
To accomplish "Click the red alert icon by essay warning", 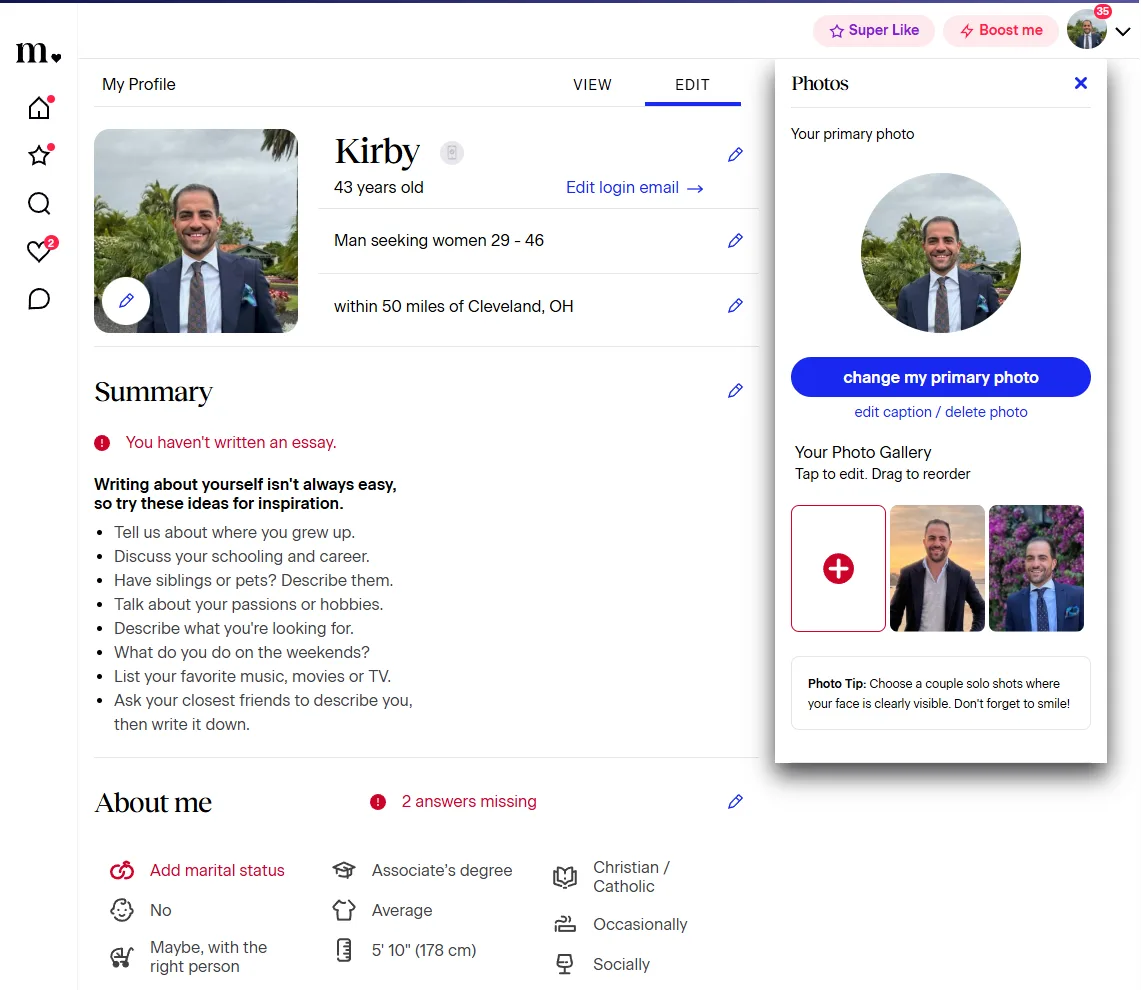I will pyautogui.click(x=102, y=443).
